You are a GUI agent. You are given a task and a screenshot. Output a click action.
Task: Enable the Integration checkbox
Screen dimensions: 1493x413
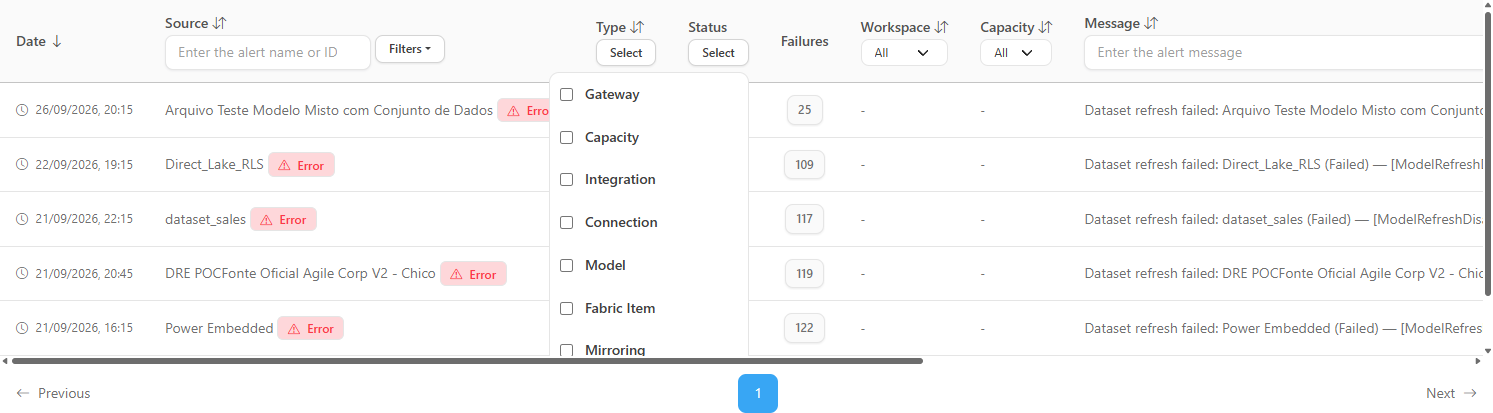pyautogui.click(x=566, y=180)
